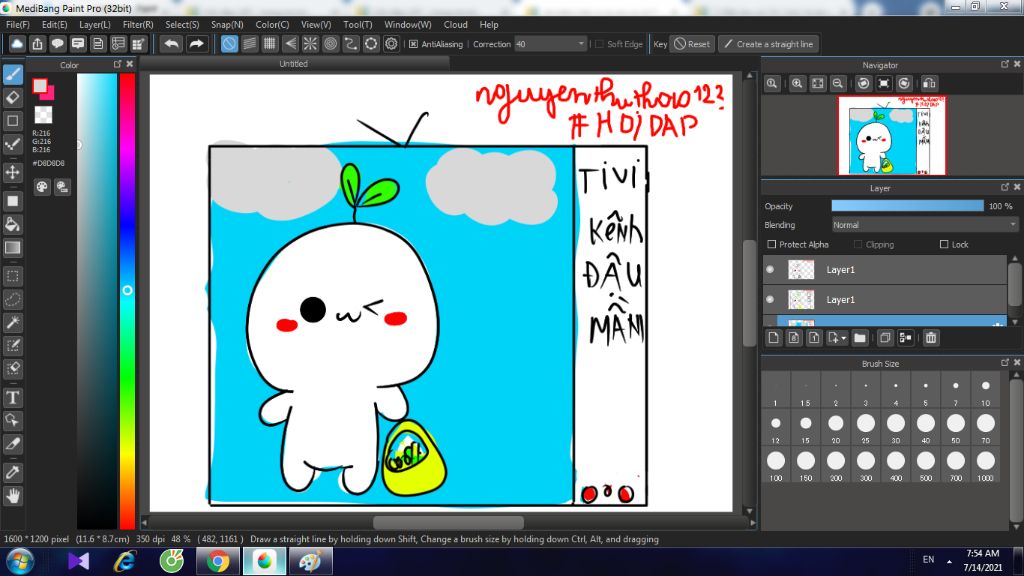Open the Select menu
The width and height of the screenshot is (1024, 576).
tap(182, 24)
